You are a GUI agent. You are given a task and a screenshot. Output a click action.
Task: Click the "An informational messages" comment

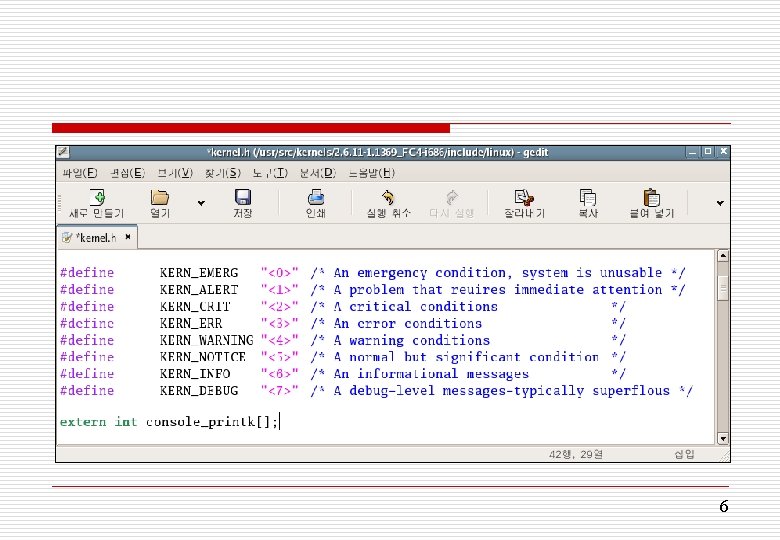click(x=431, y=374)
